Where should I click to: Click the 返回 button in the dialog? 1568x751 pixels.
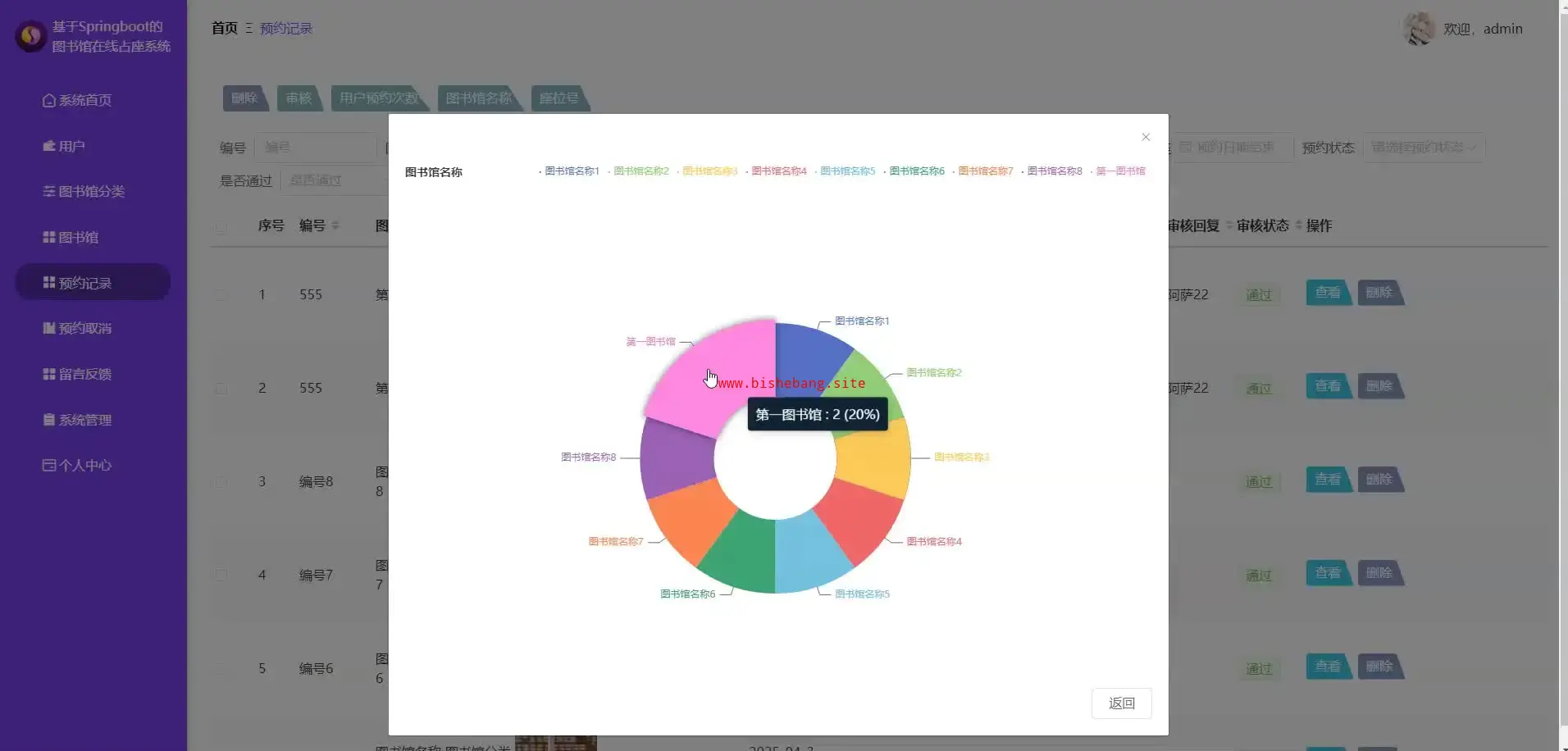click(1121, 703)
